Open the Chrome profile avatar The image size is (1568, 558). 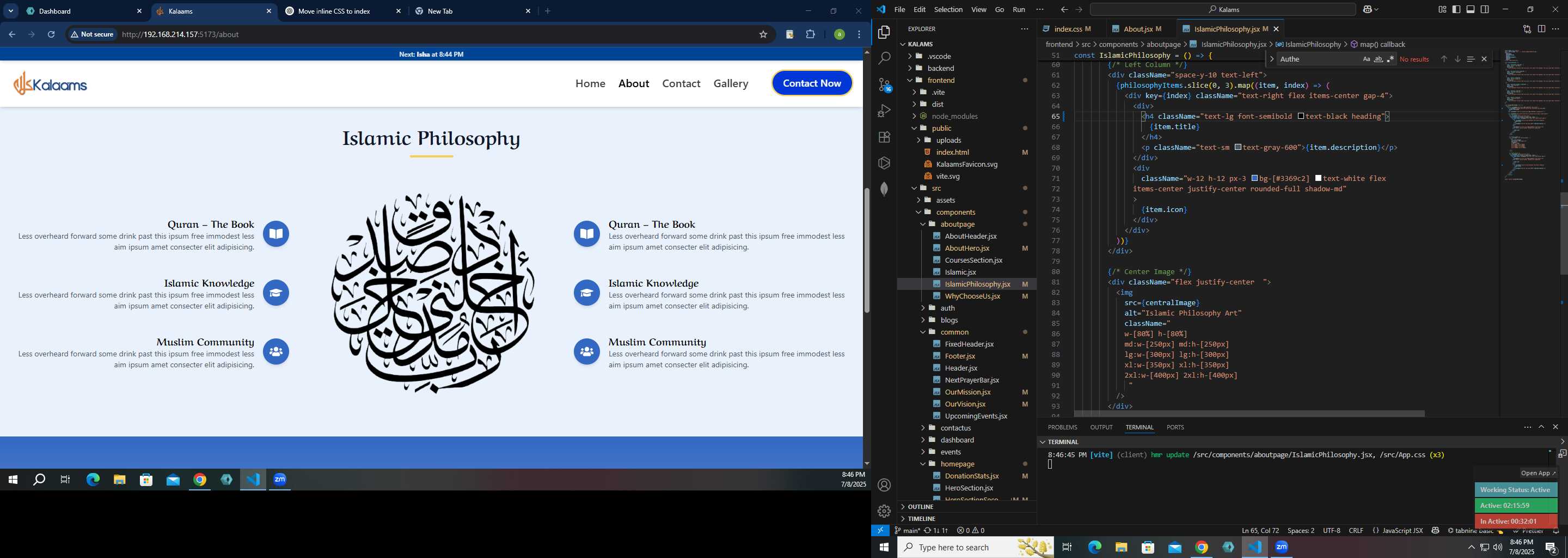[840, 34]
